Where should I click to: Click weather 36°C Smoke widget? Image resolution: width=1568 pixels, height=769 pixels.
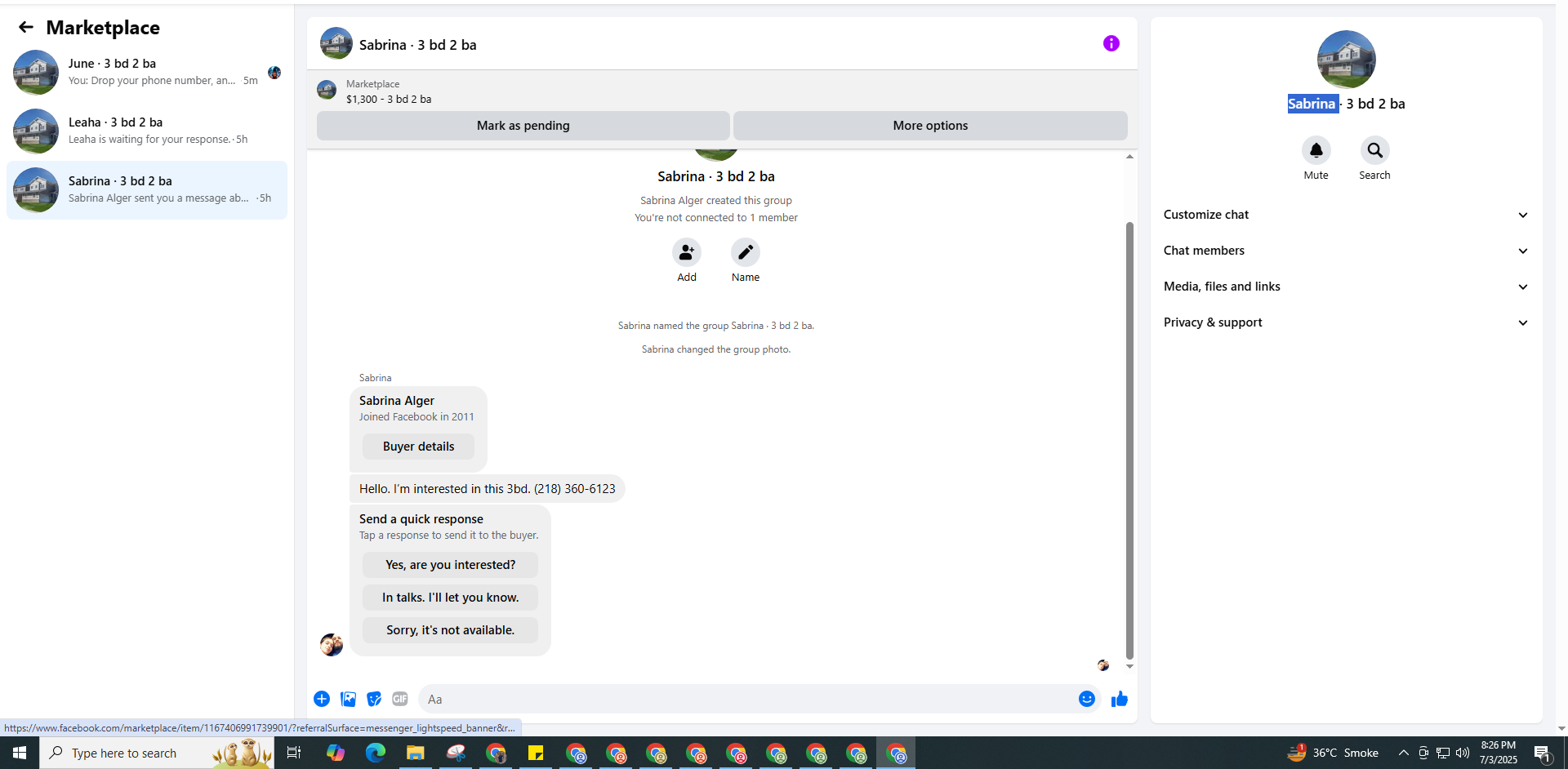(x=1333, y=753)
